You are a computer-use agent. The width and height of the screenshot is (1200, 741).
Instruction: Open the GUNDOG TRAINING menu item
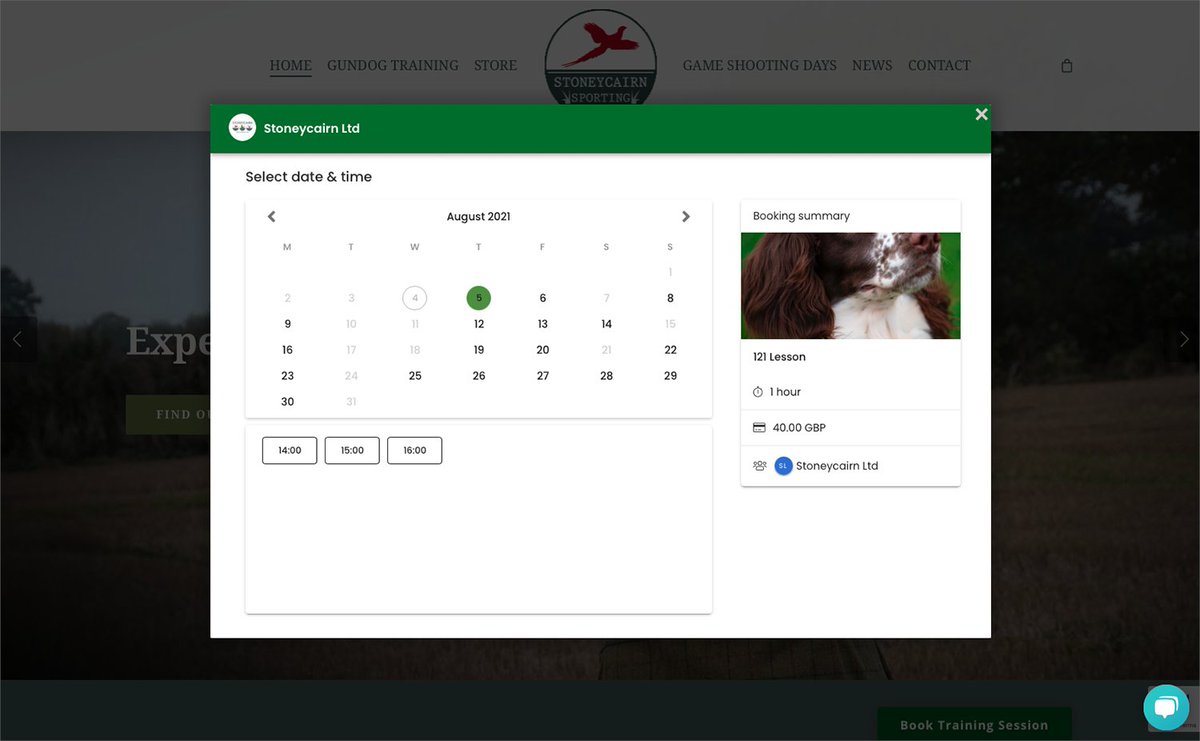(x=392, y=65)
